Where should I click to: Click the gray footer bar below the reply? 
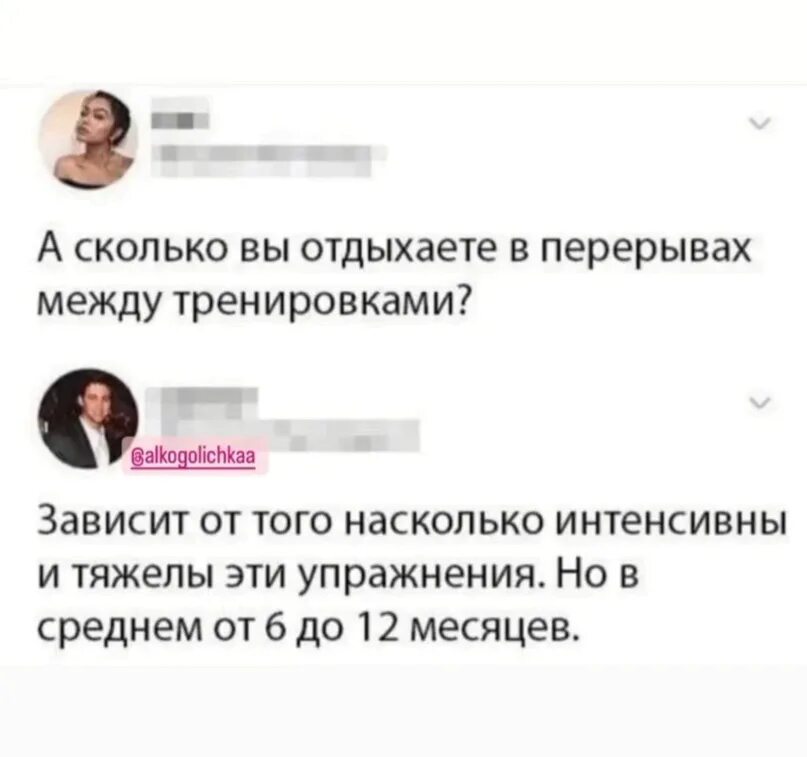coord(404,711)
